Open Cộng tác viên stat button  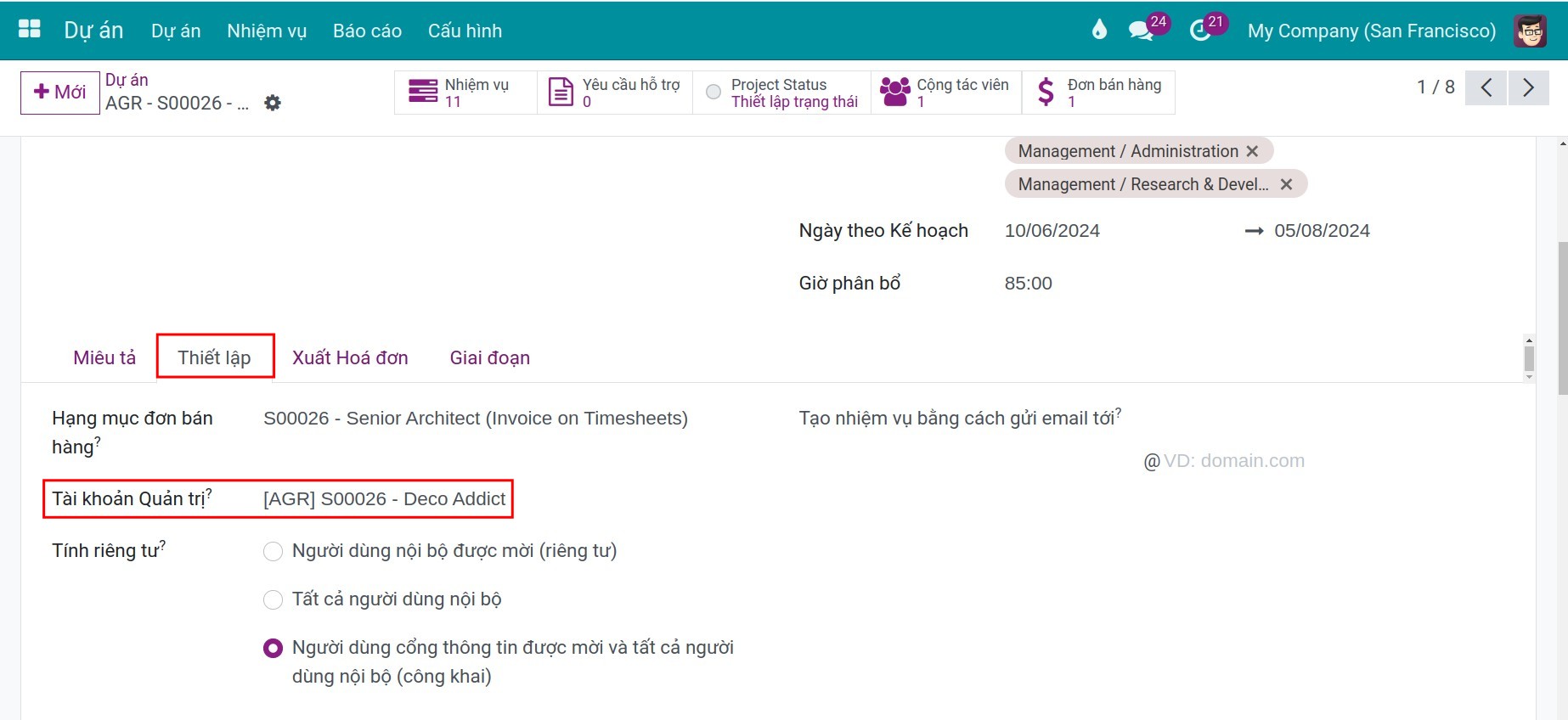pyautogui.click(x=946, y=93)
